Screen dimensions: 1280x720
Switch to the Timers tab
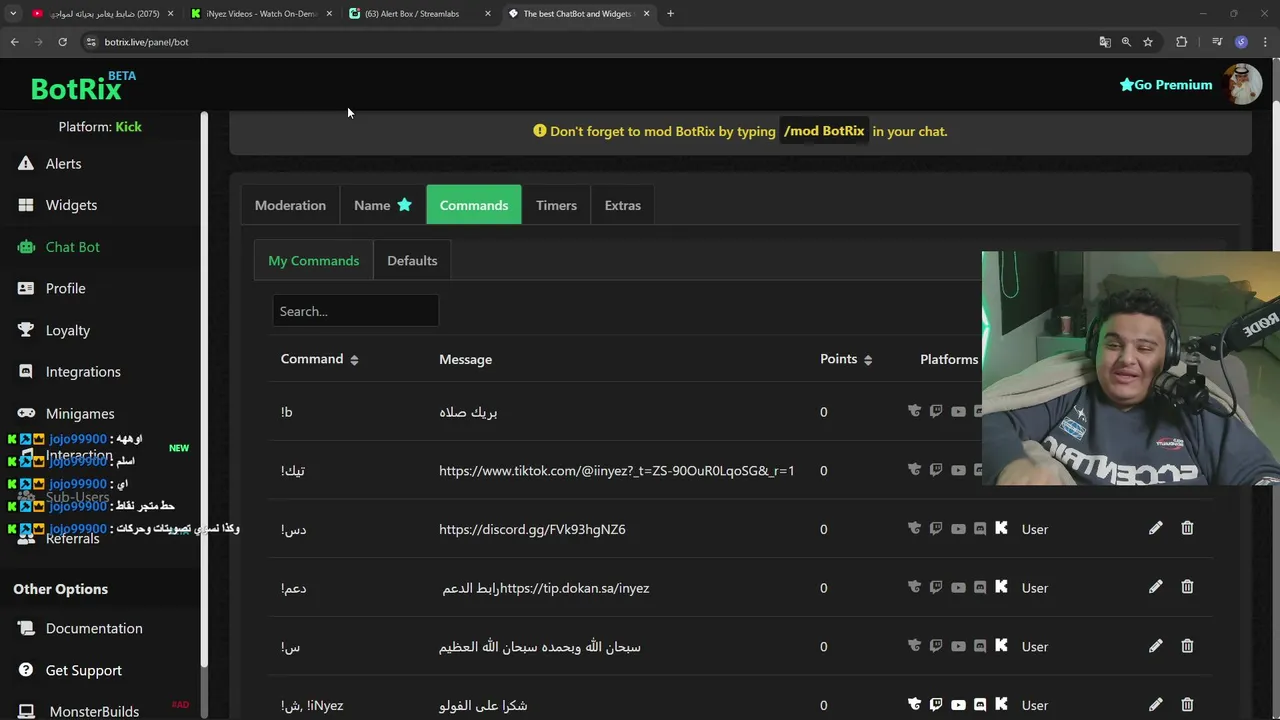556,205
